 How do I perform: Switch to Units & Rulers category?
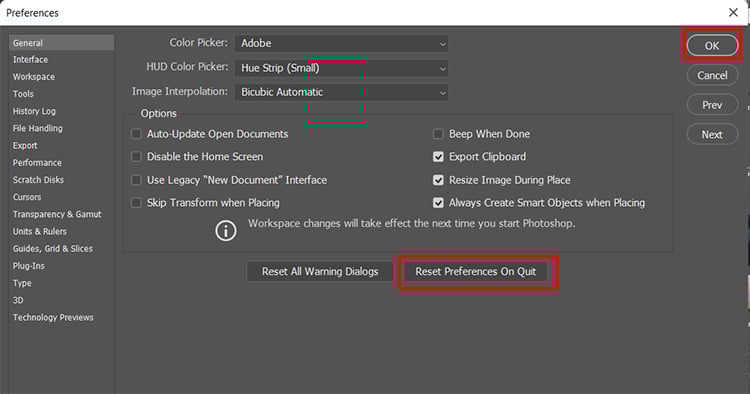pos(40,231)
